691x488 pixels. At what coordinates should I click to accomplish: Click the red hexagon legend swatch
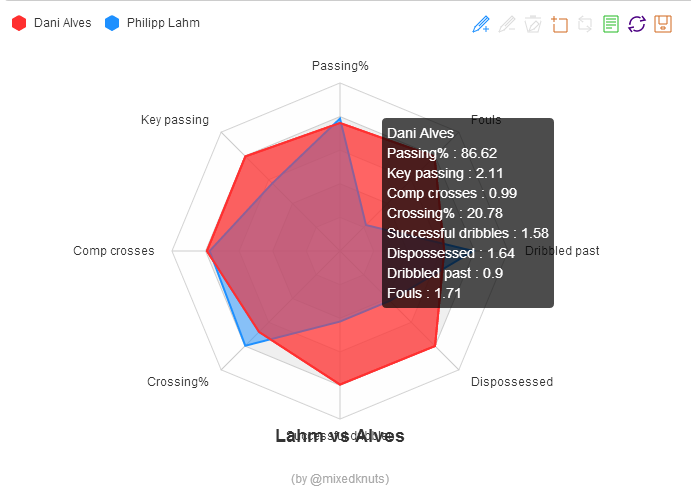pos(18,22)
